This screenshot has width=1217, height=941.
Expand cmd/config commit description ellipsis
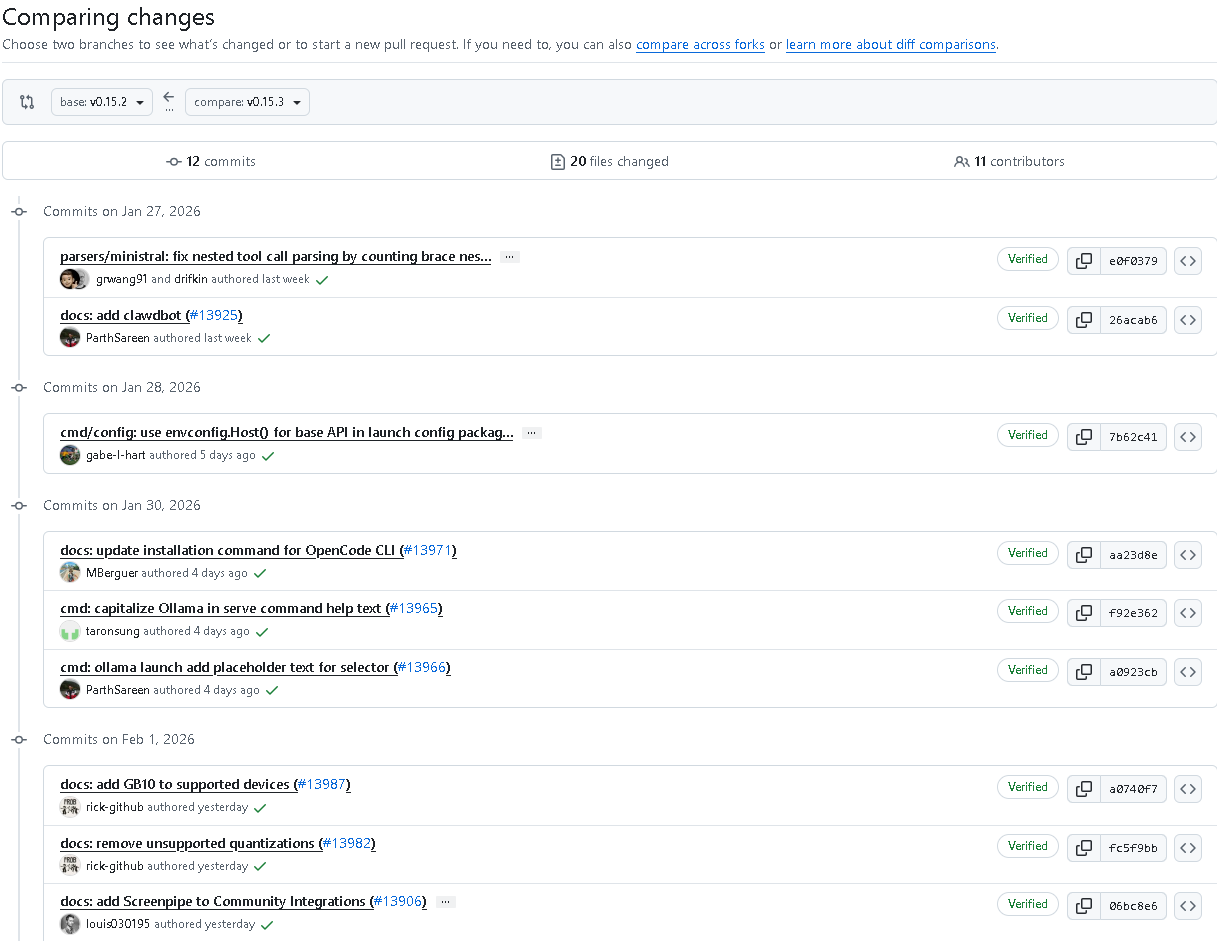(532, 433)
